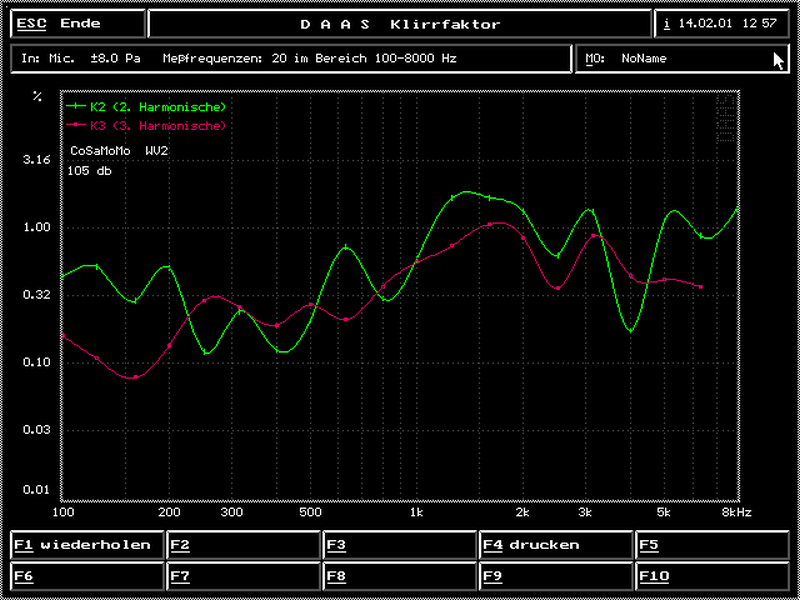Open the date and time info box
The width and height of the screenshot is (800, 600).
[x=722, y=24]
